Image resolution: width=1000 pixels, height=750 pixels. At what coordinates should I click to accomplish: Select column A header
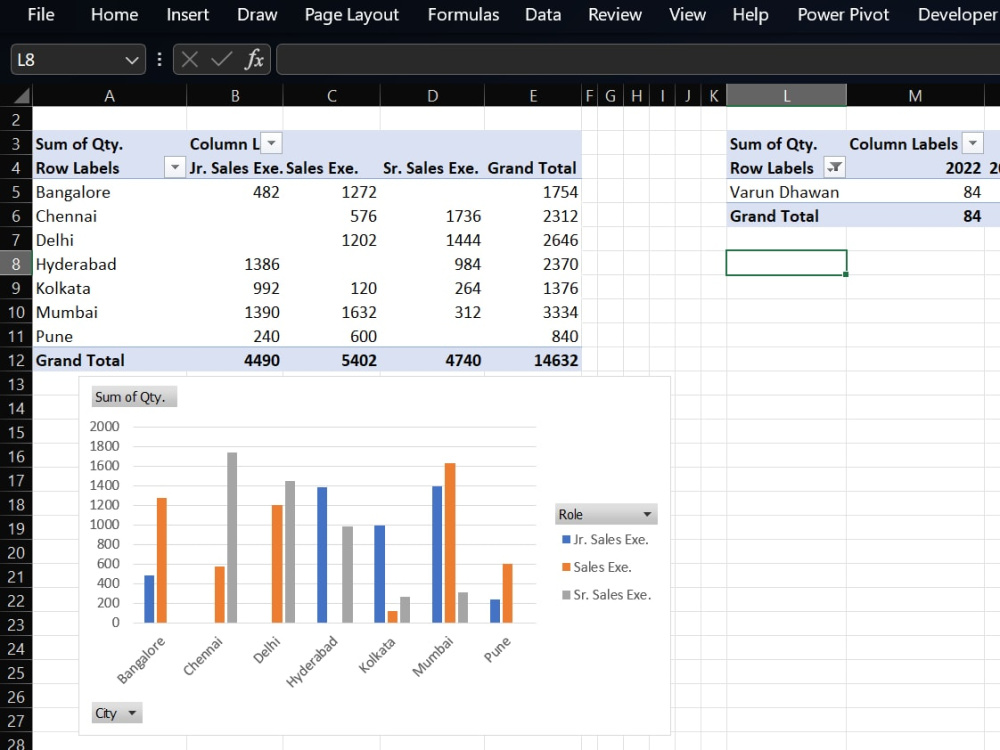pos(109,96)
